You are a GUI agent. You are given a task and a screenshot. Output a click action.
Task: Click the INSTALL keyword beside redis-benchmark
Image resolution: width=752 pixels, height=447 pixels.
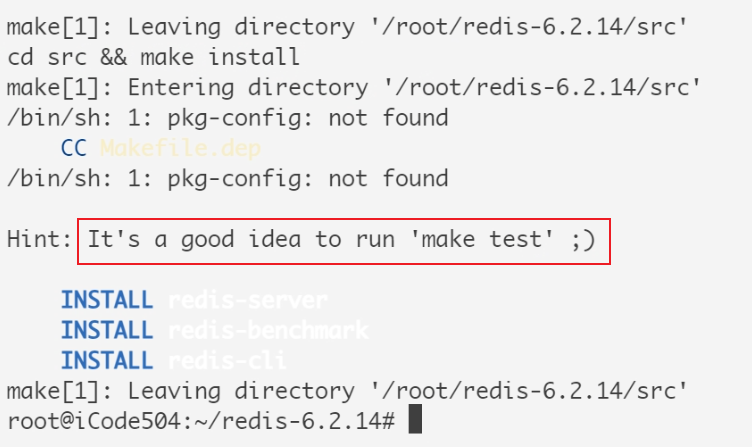[107, 330]
